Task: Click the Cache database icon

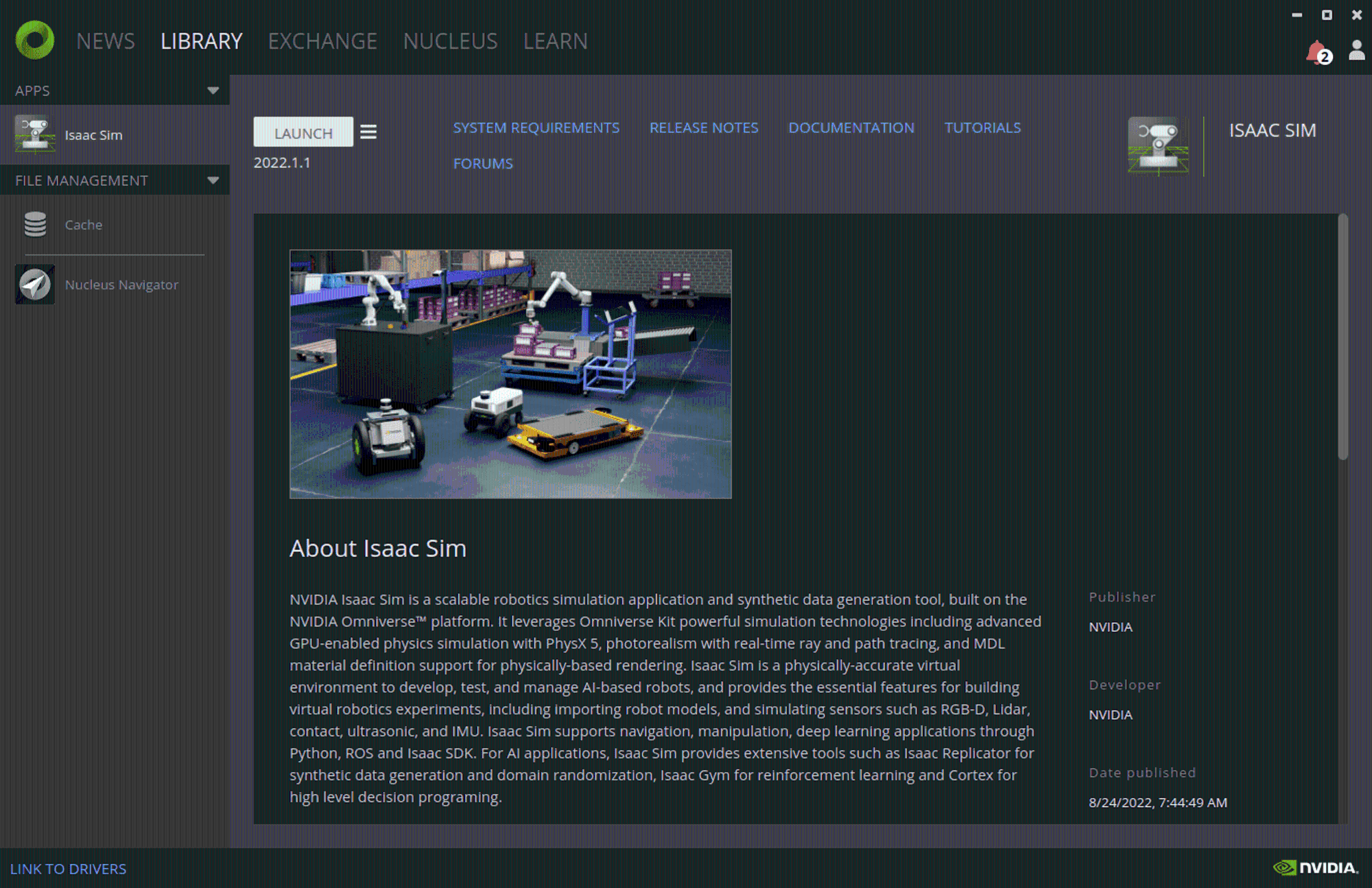Action: click(35, 224)
